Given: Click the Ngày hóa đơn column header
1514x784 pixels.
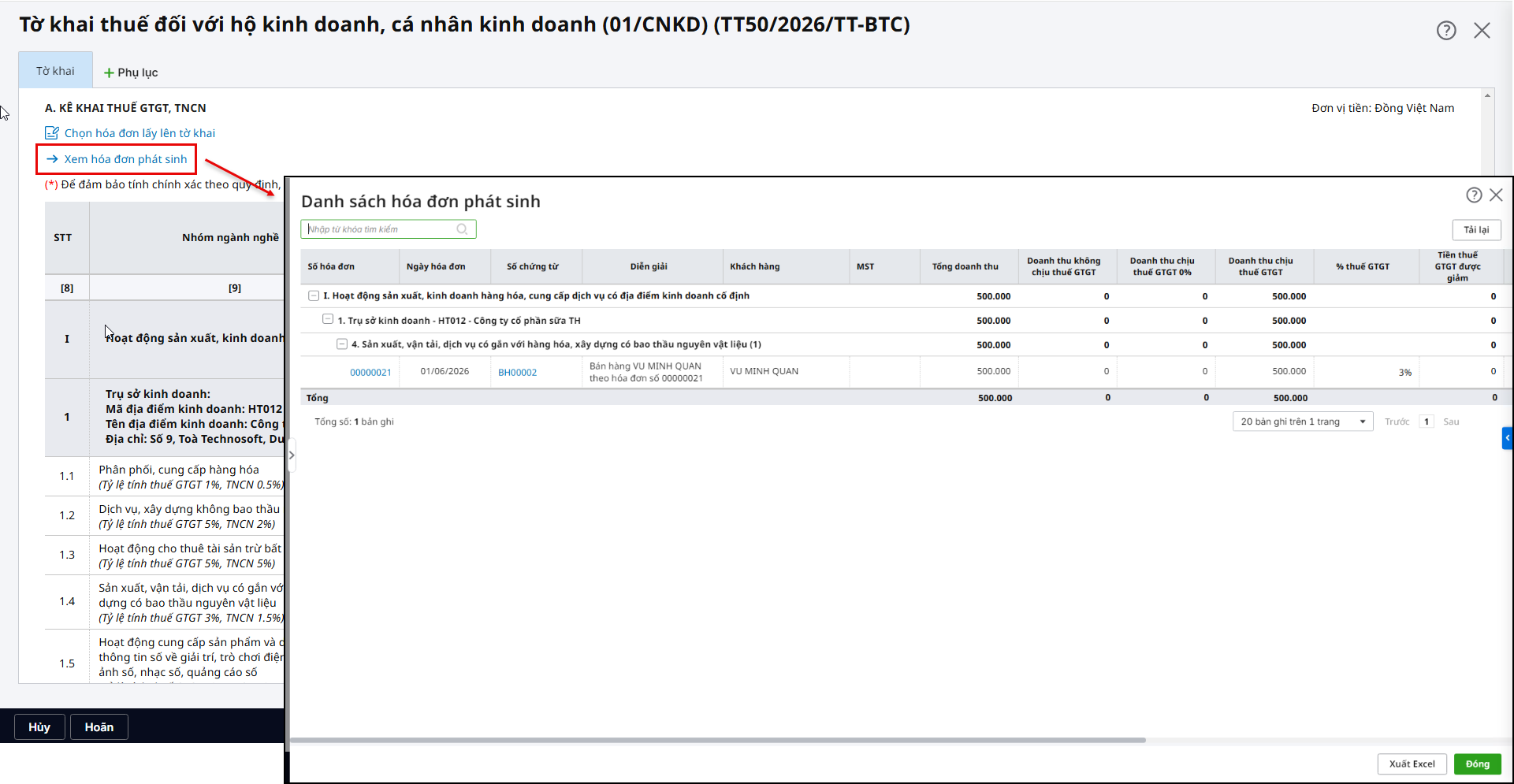Looking at the screenshot, I should 445,267.
